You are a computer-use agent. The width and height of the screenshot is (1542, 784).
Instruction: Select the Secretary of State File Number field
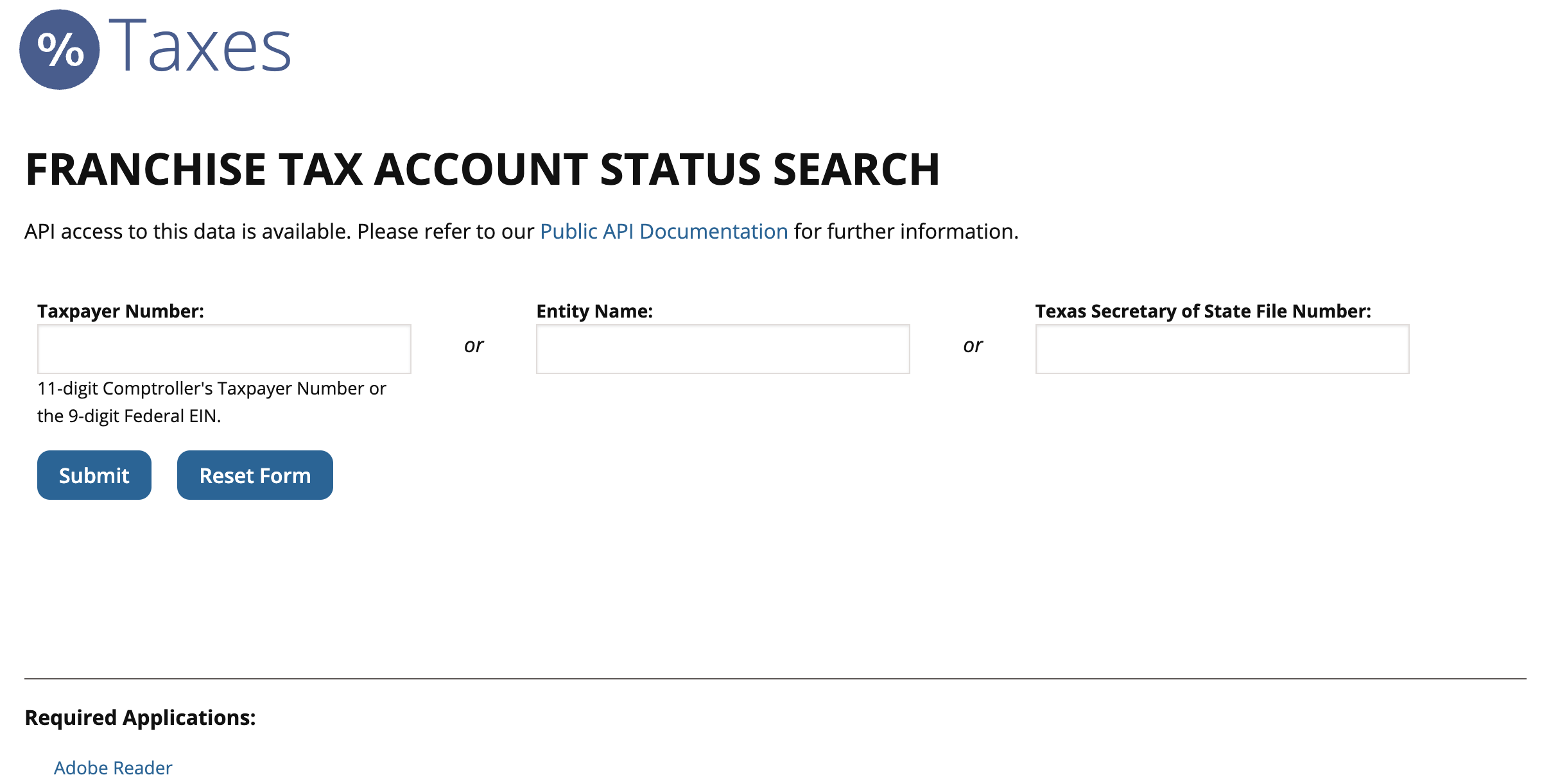pyautogui.click(x=1222, y=349)
